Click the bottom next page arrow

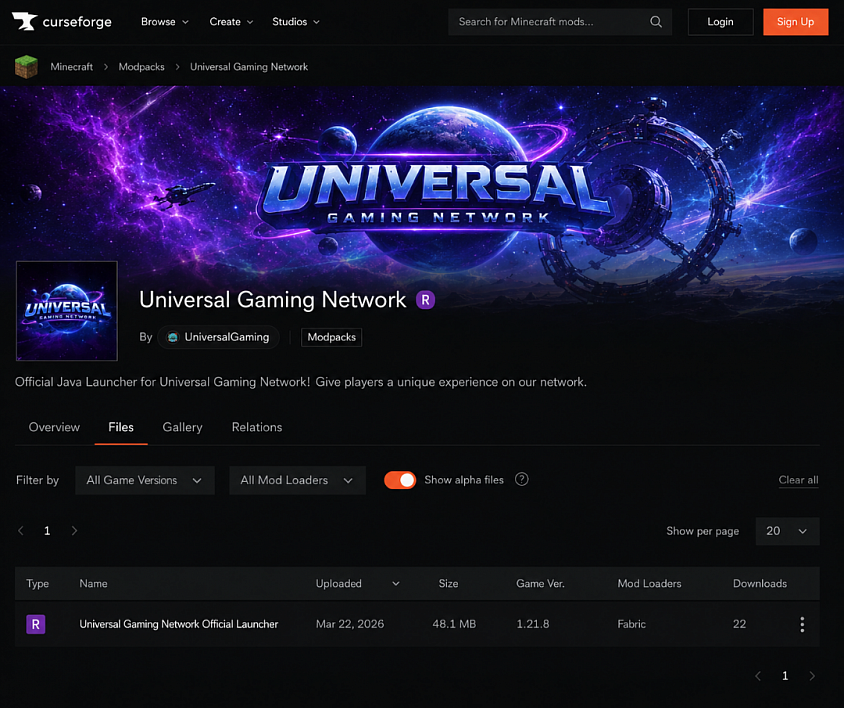(x=812, y=676)
